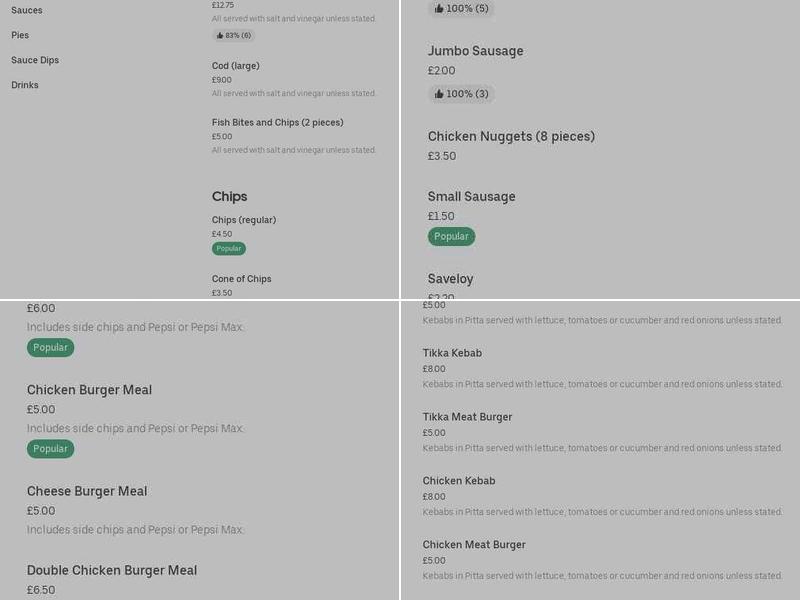Select the Small Sausage item
The image size is (800, 600).
click(x=471, y=196)
